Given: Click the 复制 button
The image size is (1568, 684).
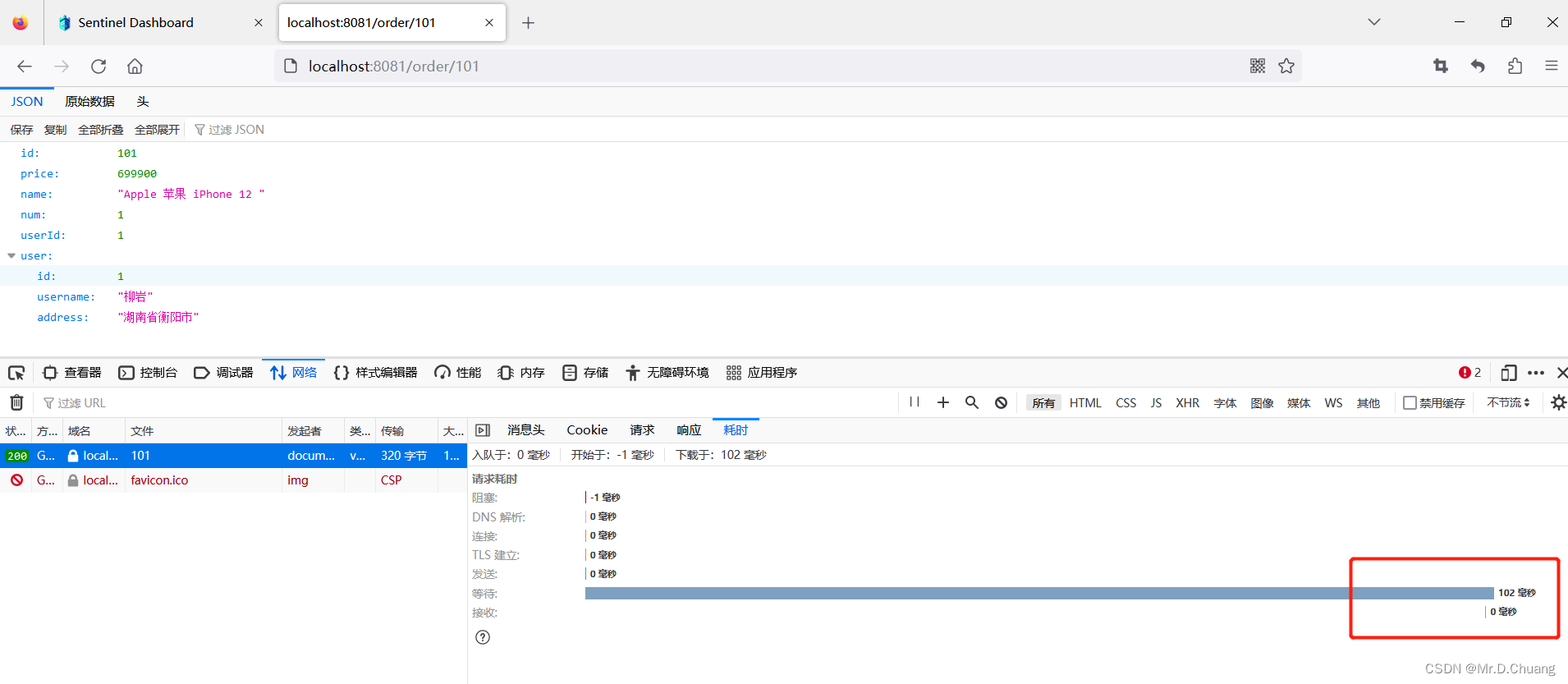Looking at the screenshot, I should [x=55, y=130].
